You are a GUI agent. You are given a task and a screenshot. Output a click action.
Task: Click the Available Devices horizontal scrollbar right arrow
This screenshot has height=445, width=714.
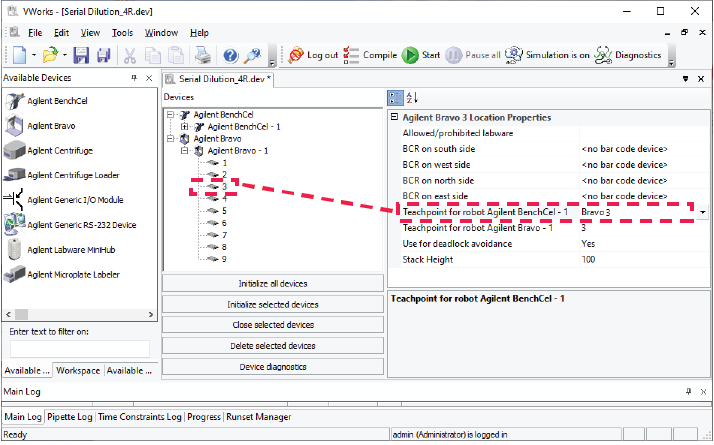(x=151, y=314)
